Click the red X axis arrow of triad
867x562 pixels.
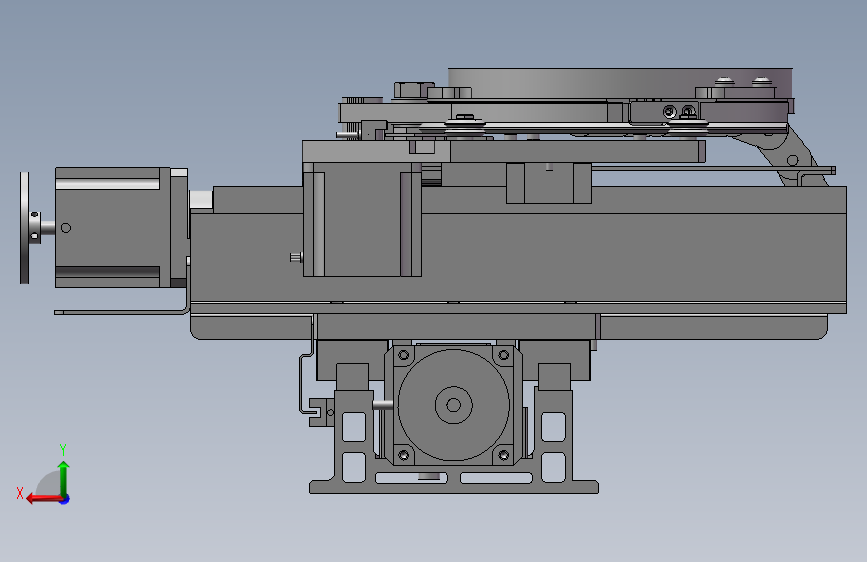pyautogui.click(x=44, y=499)
